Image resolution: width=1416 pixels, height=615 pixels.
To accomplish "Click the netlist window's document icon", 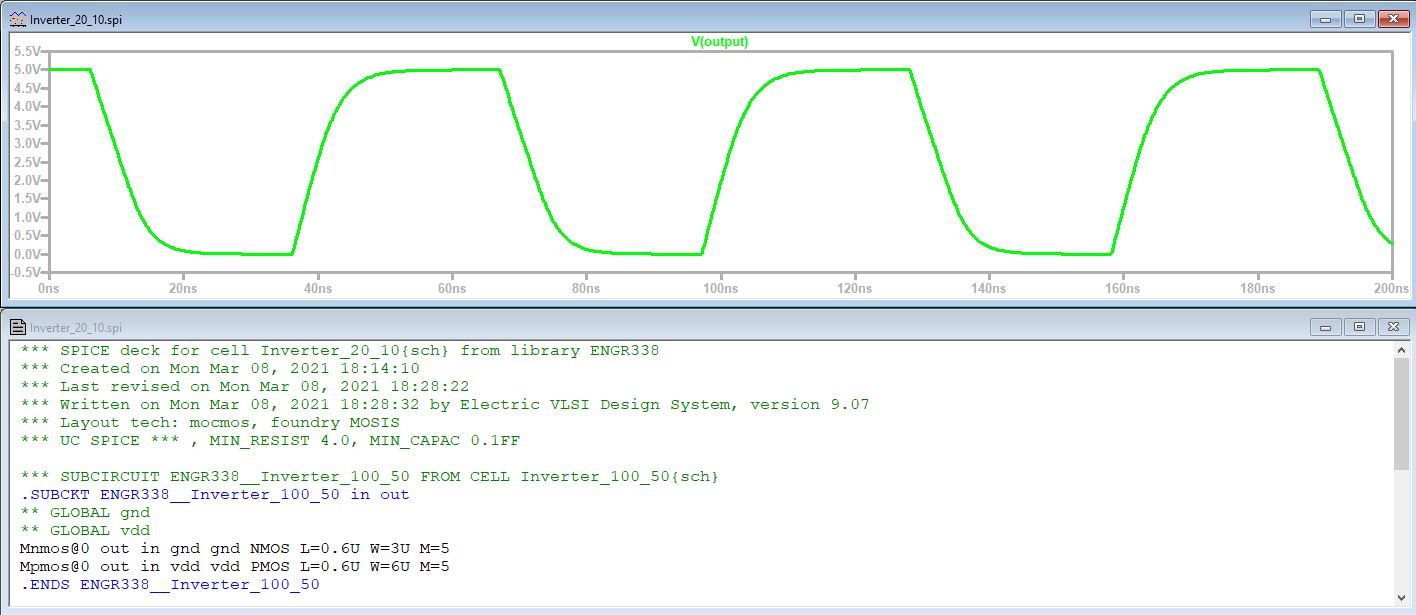I will click(x=17, y=327).
